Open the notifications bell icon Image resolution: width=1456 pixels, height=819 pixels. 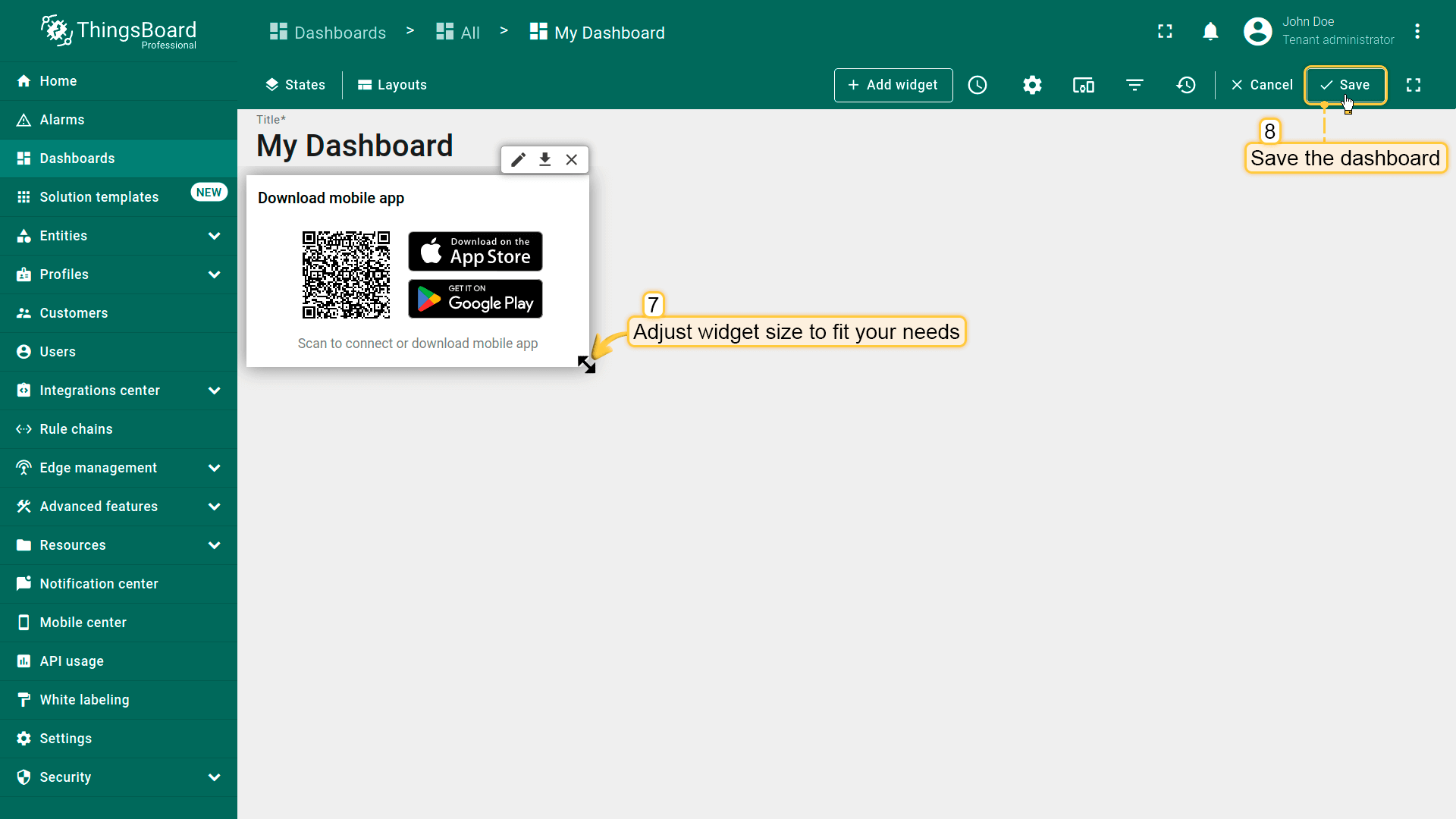pyautogui.click(x=1210, y=32)
